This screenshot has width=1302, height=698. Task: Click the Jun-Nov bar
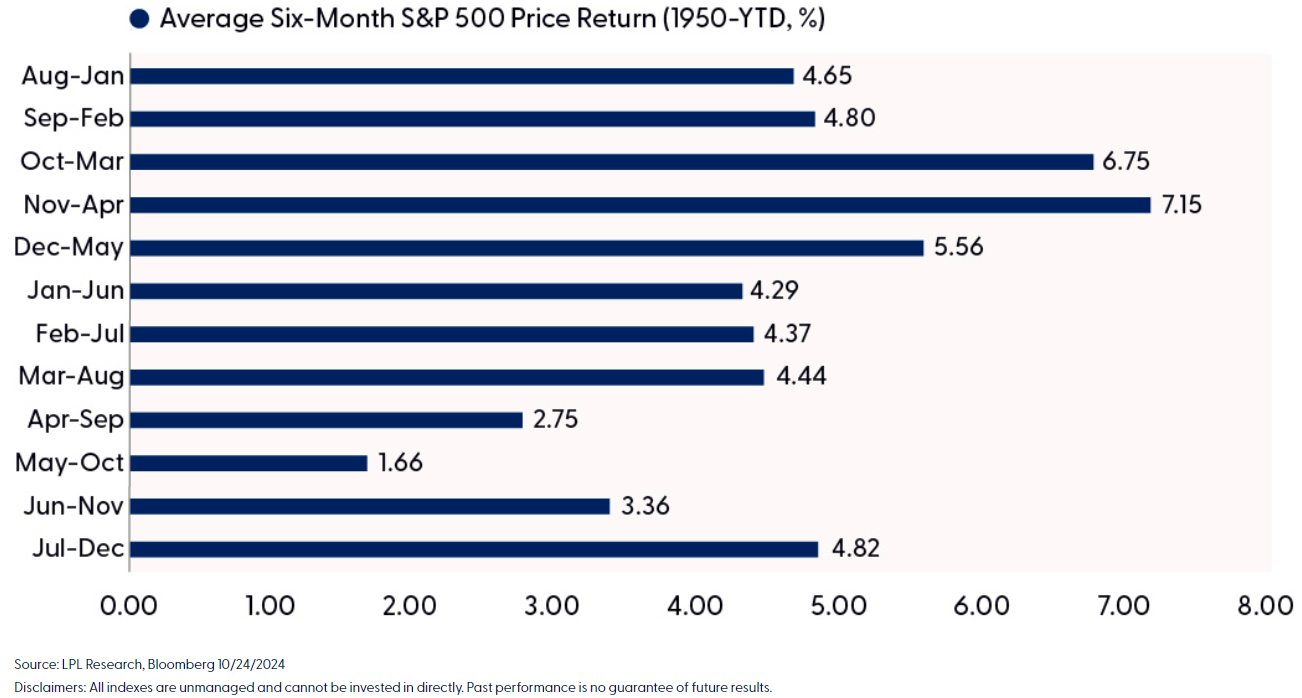pos(369,506)
